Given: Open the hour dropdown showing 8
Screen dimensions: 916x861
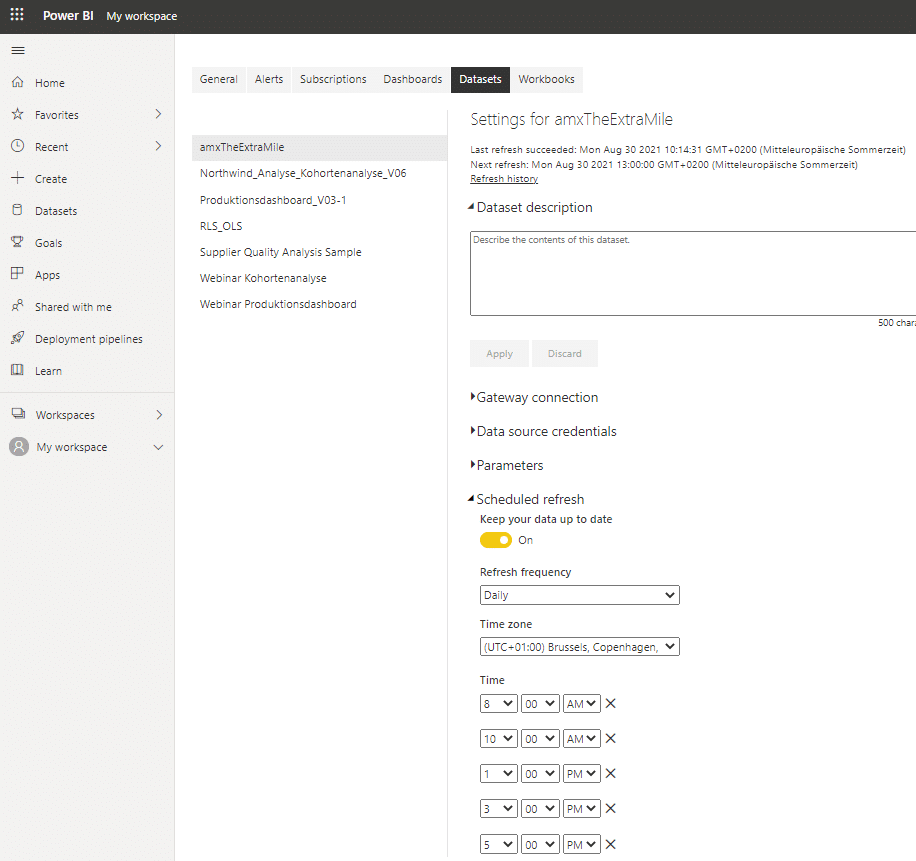Looking at the screenshot, I should click(x=498, y=704).
